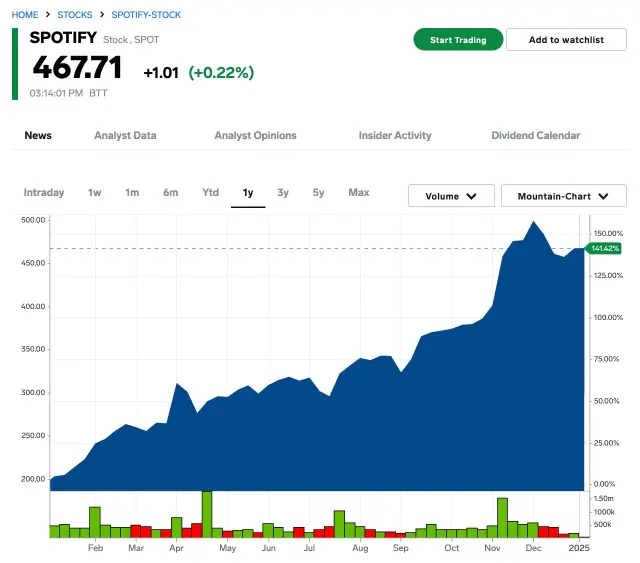Select the News tab
This screenshot has width=640, height=563.
coord(38,135)
